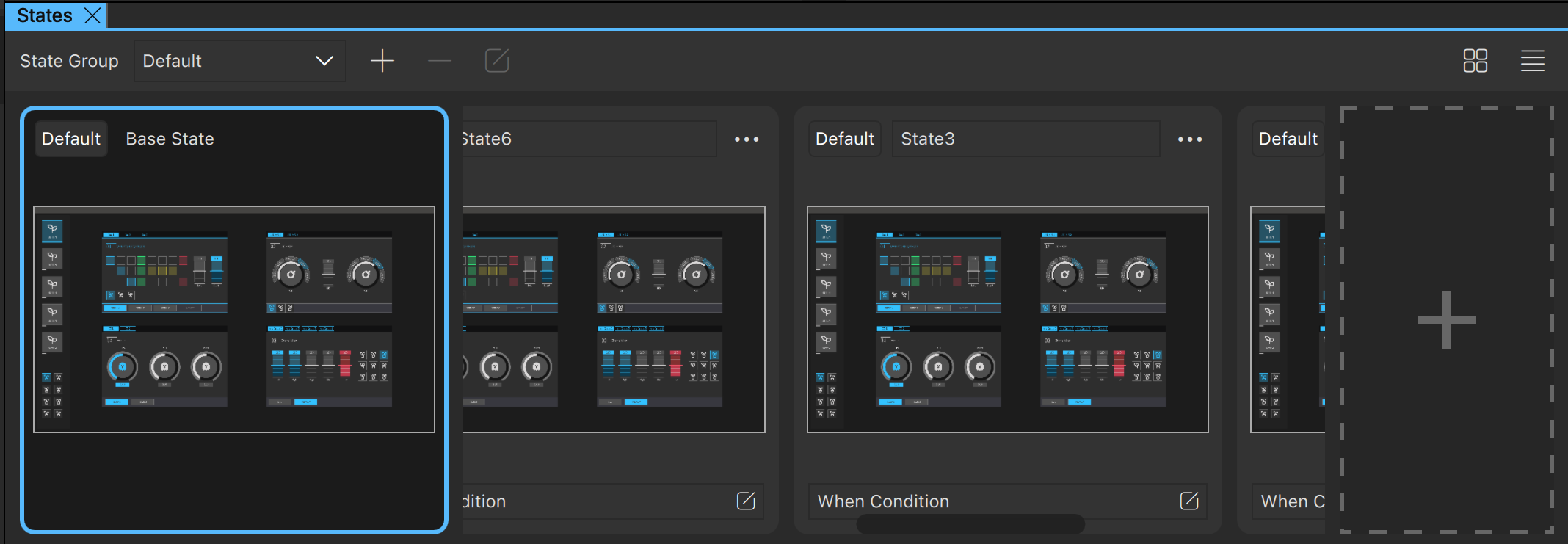The height and width of the screenshot is (544, 1568).
Task: Edit State6 when condition expression
Action: pos(745,501)
